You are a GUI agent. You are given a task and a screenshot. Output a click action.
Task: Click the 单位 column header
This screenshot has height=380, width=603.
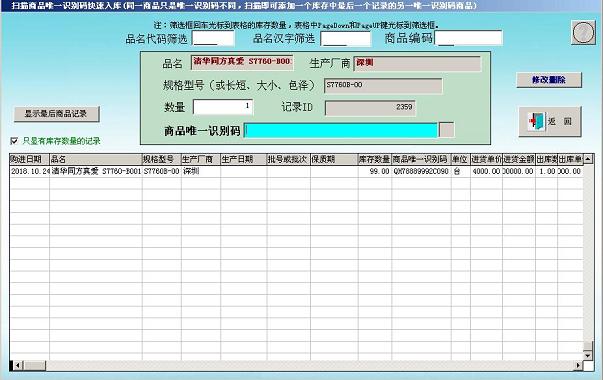click(461, 159)
